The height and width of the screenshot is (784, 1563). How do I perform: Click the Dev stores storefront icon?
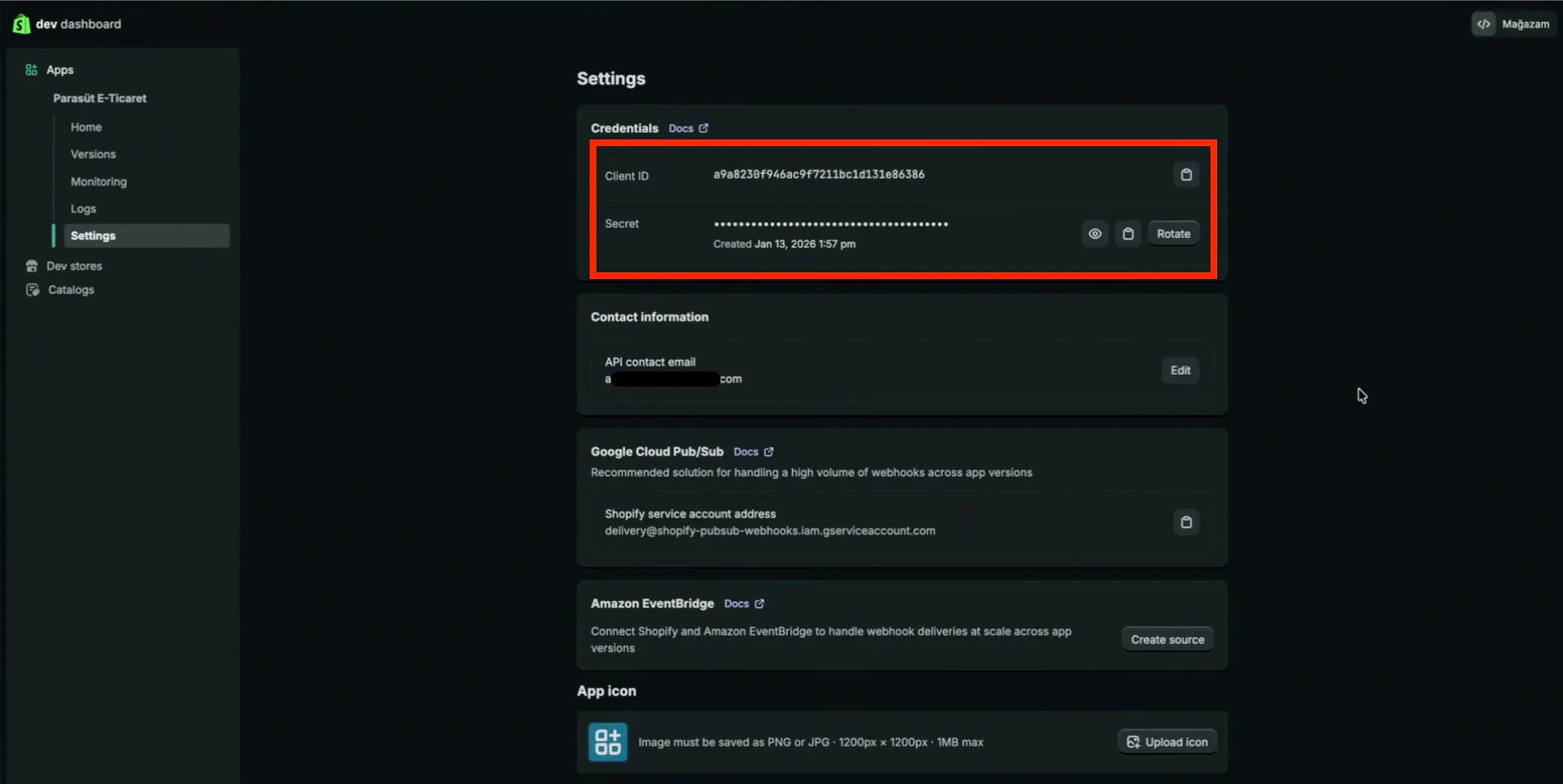point(32,266)
